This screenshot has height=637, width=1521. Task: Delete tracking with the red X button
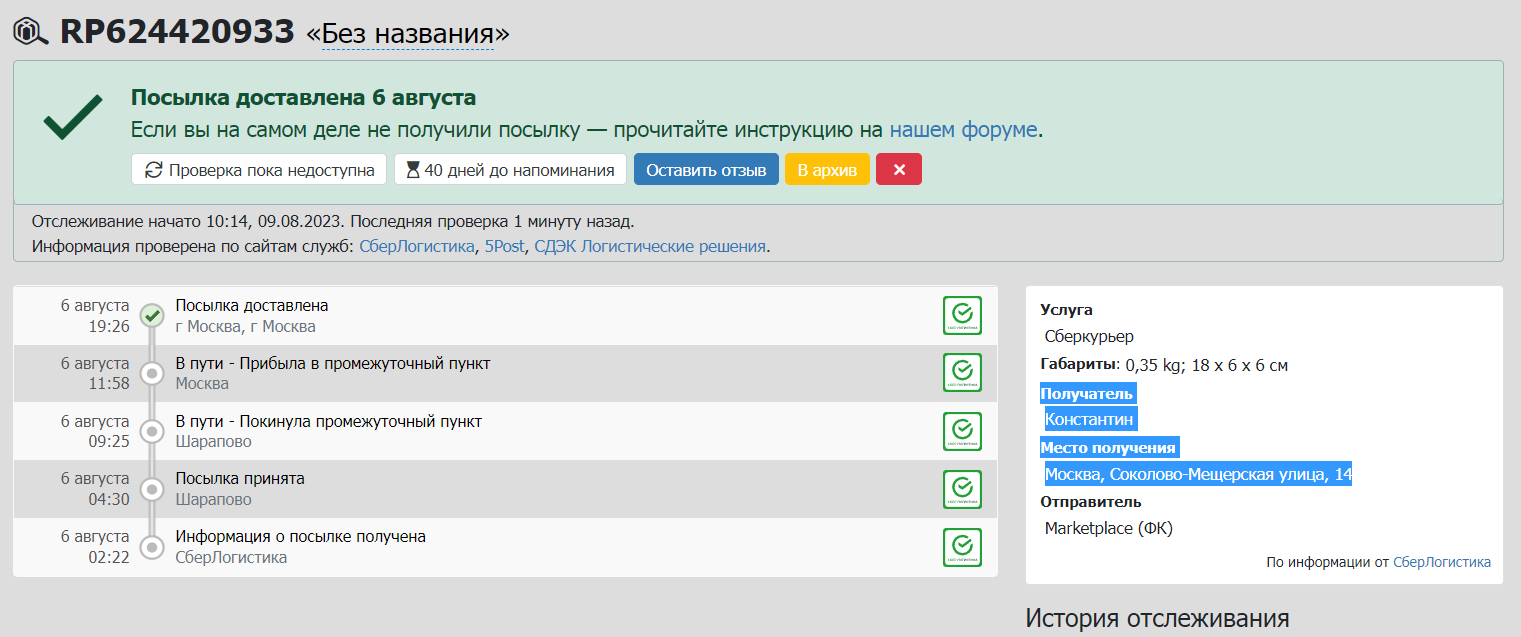pos(899,169)
